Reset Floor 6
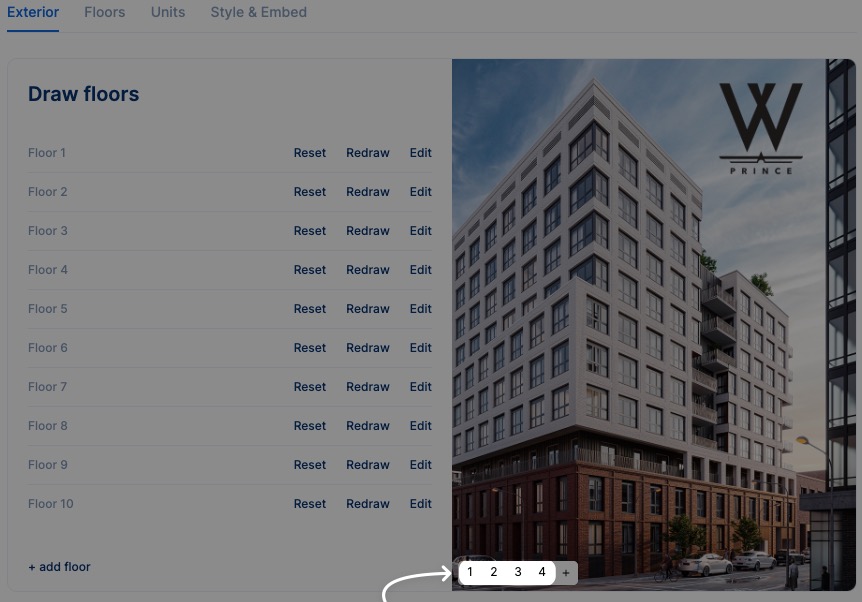 (x=310, y=348)
